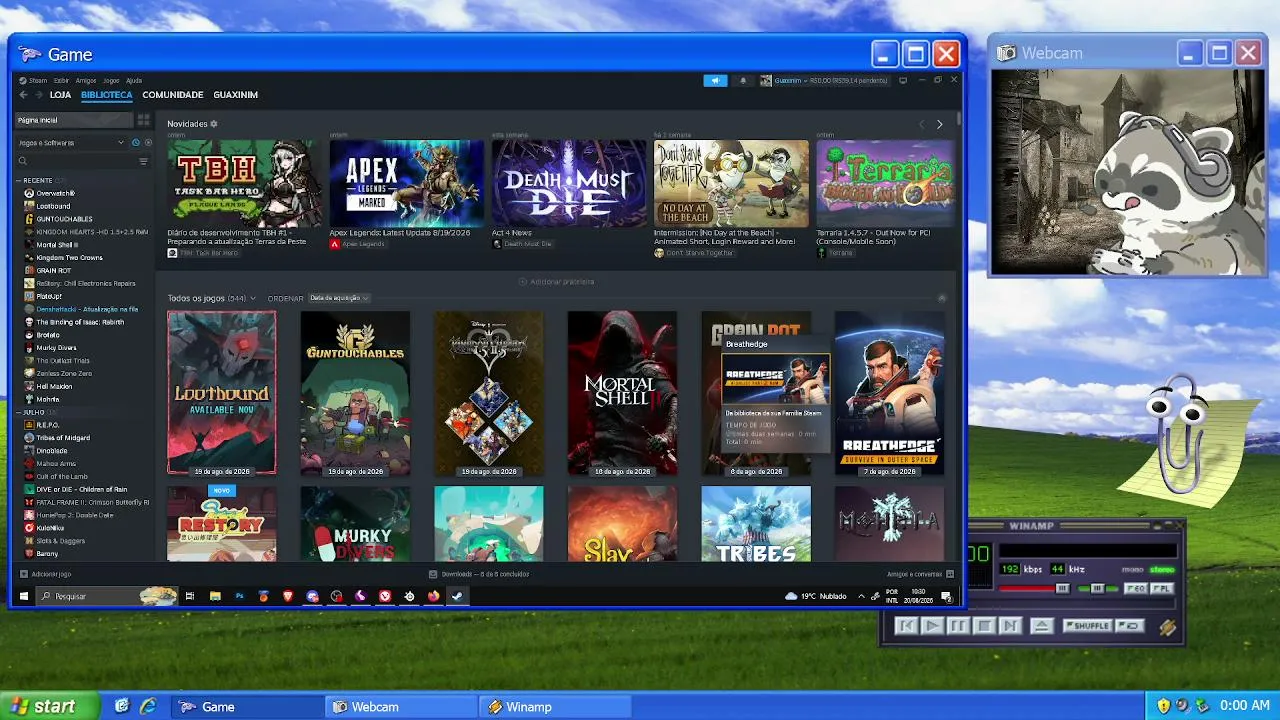Screen dimensions: 1280x720
Task: Collapse the RECENTE section
Action: click(x=19, y=181)
